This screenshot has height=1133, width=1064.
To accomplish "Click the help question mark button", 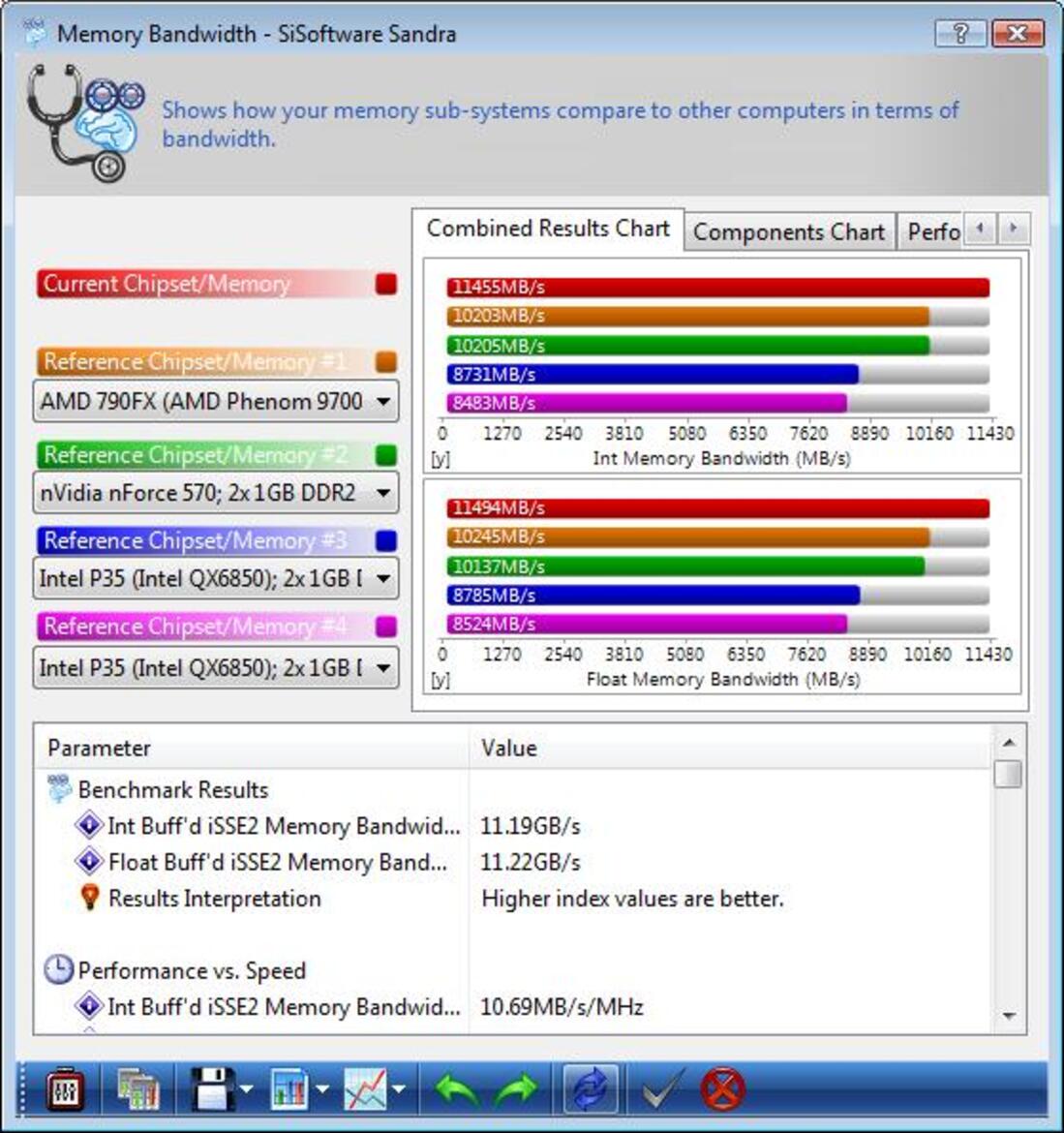I will [x=960, y=33].
